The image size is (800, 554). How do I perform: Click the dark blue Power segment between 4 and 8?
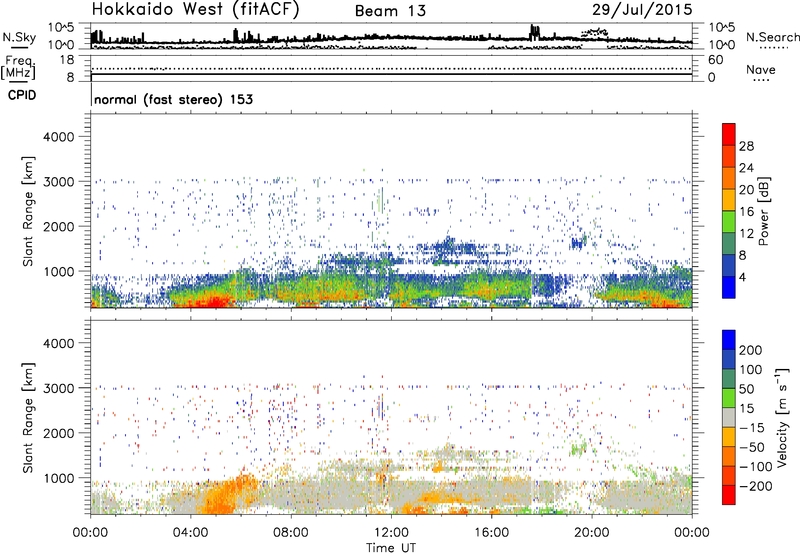point(729,266)
